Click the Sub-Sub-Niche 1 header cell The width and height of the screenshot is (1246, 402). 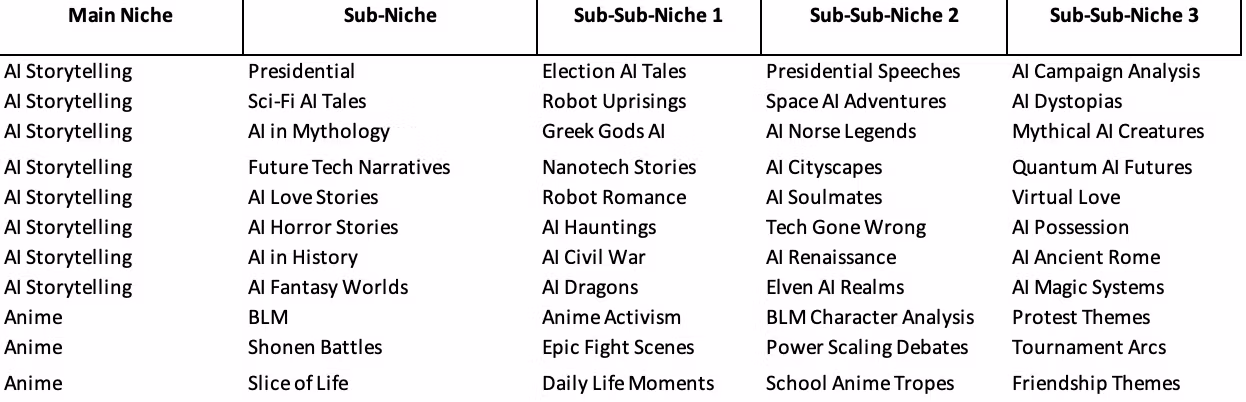click(x=648, y=16)
